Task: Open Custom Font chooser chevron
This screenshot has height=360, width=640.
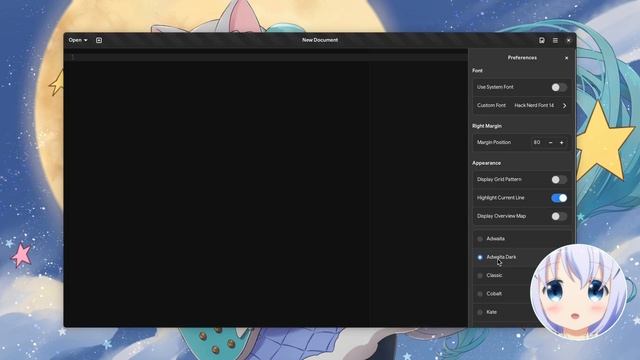Action: click(564, 106)
